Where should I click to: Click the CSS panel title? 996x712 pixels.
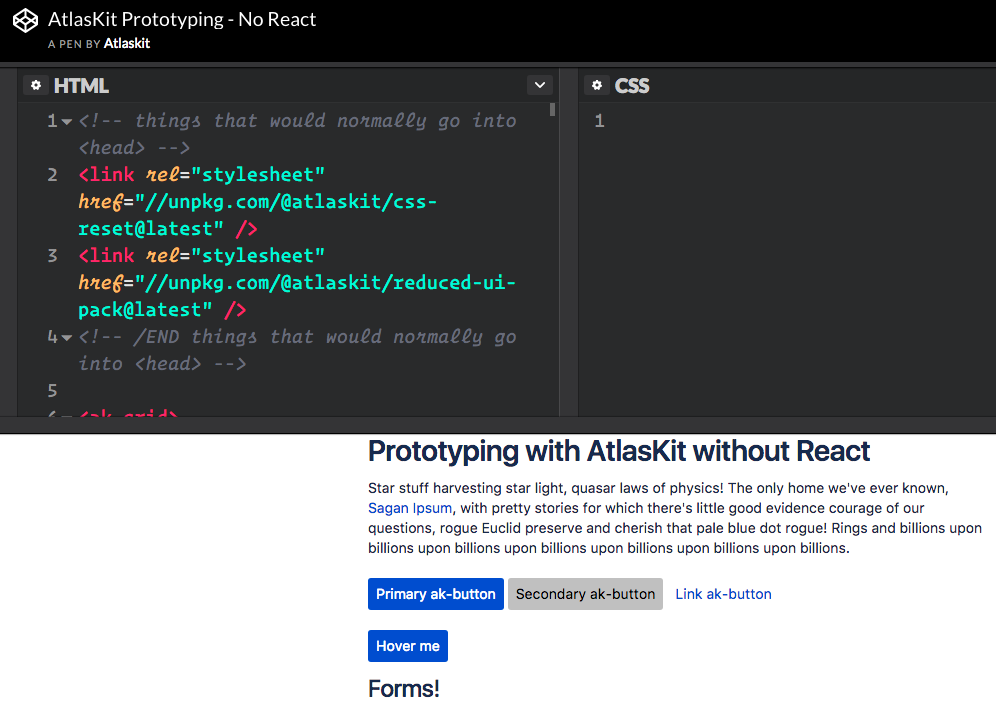632,86
